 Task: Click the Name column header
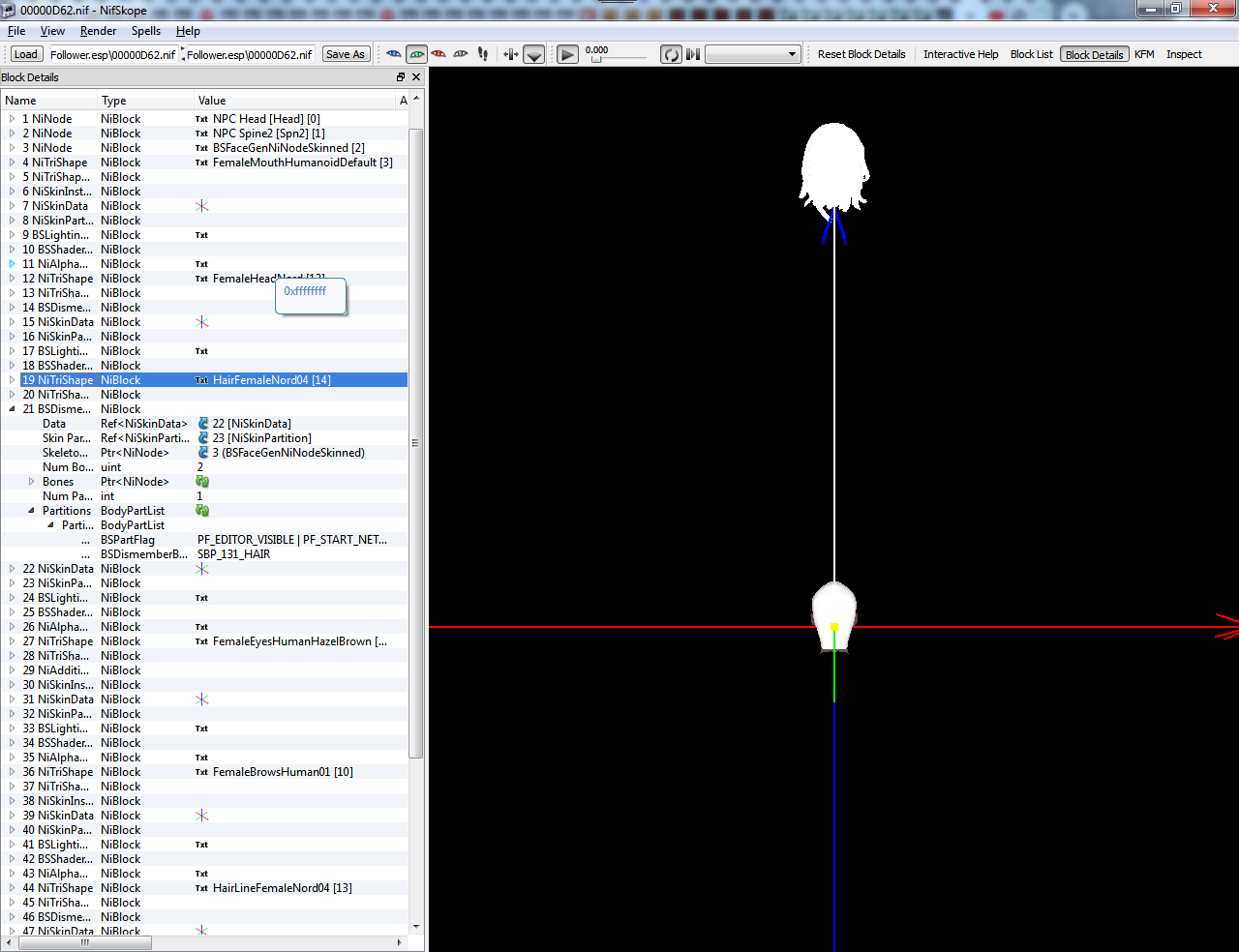pos(49,101)
